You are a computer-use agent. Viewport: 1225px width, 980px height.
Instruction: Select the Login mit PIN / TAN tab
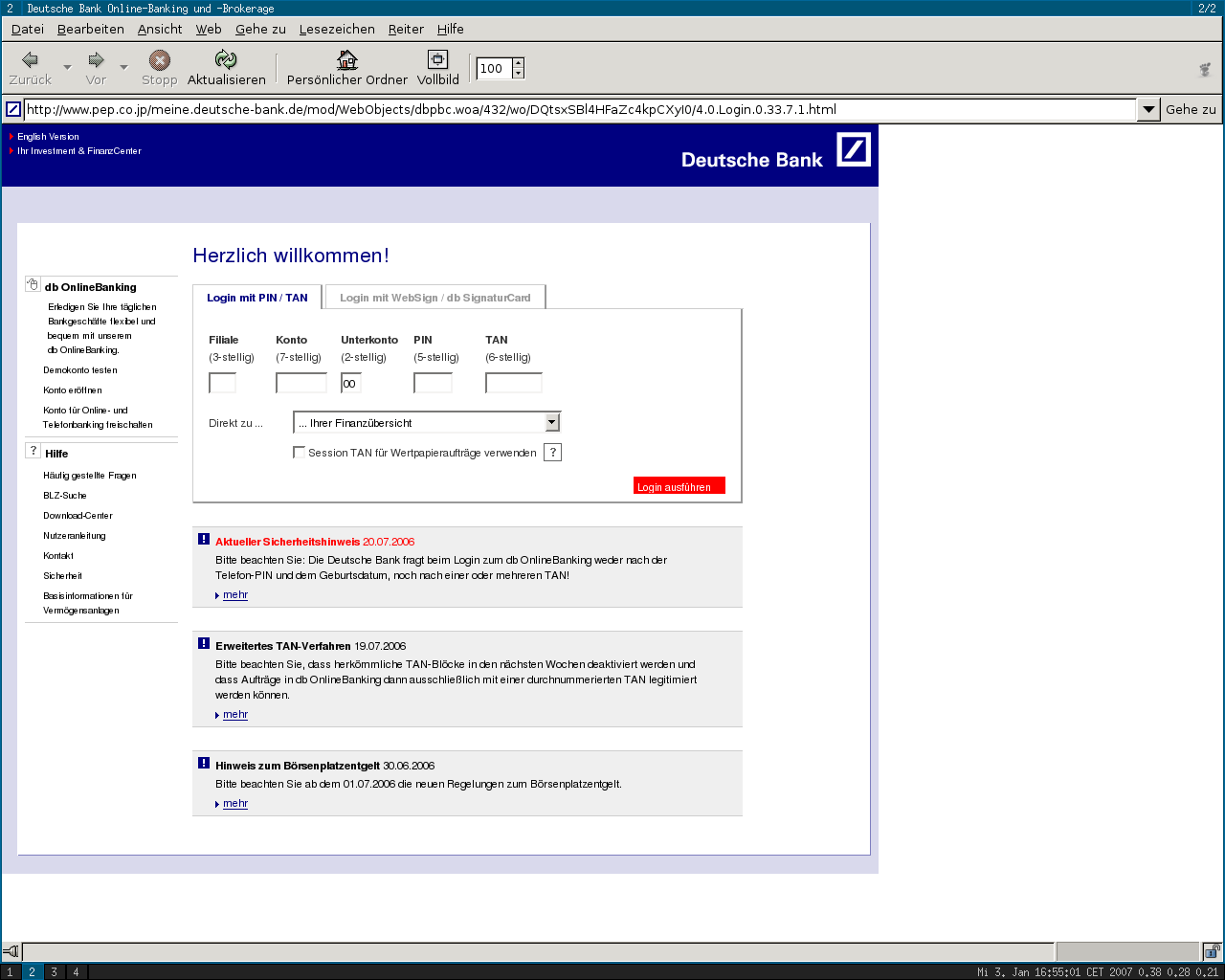[257, 298]
